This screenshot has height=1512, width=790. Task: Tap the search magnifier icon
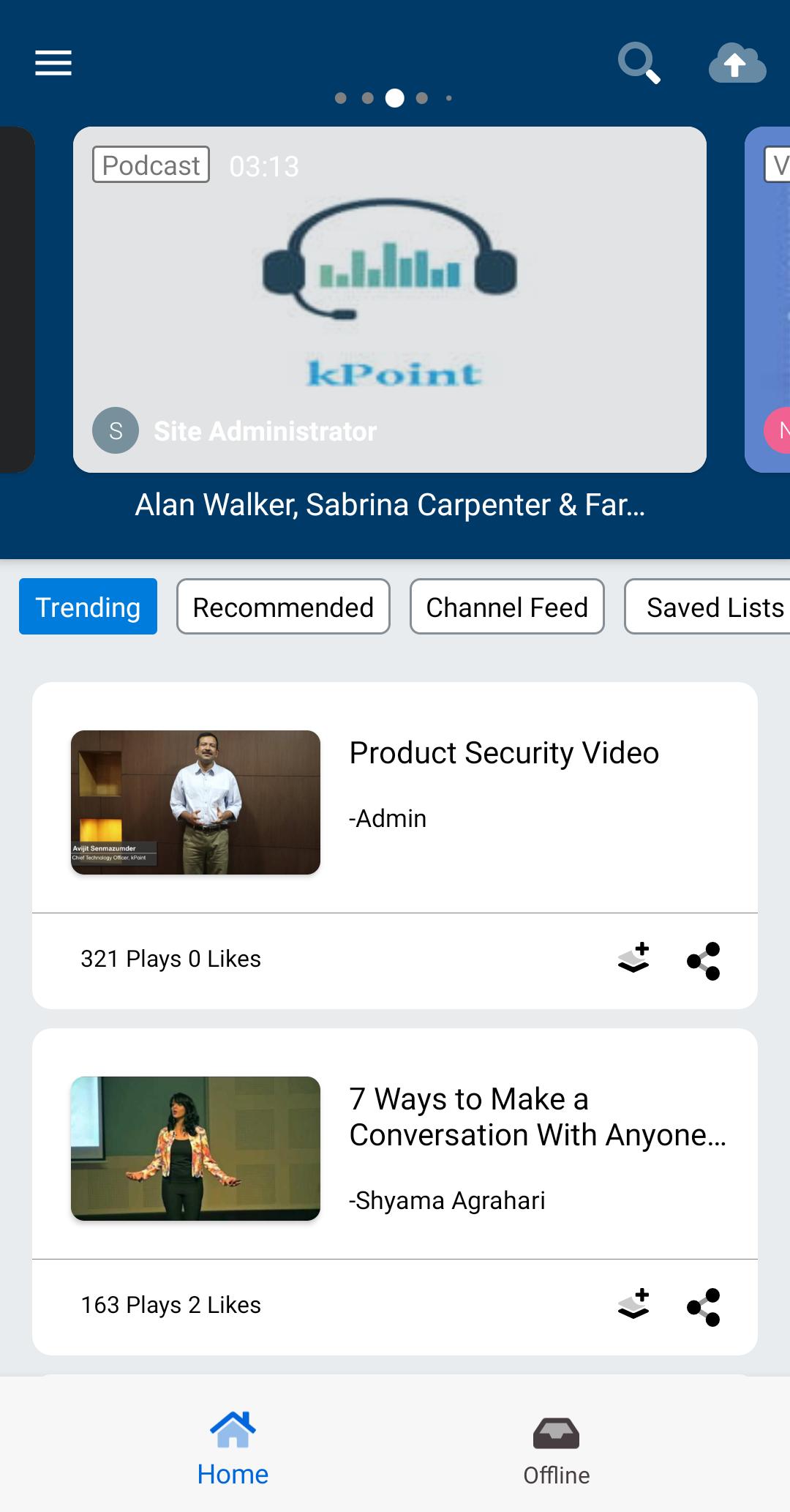(x=639, y=64)
